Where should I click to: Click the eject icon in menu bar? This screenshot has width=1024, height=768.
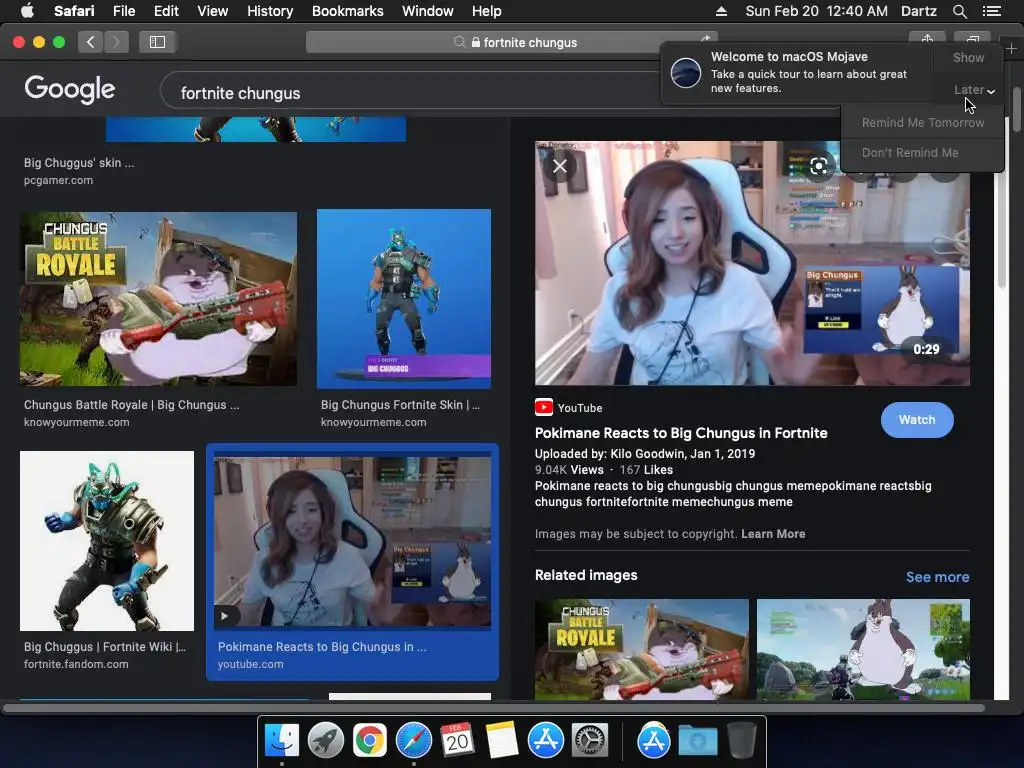click(721, 11)
